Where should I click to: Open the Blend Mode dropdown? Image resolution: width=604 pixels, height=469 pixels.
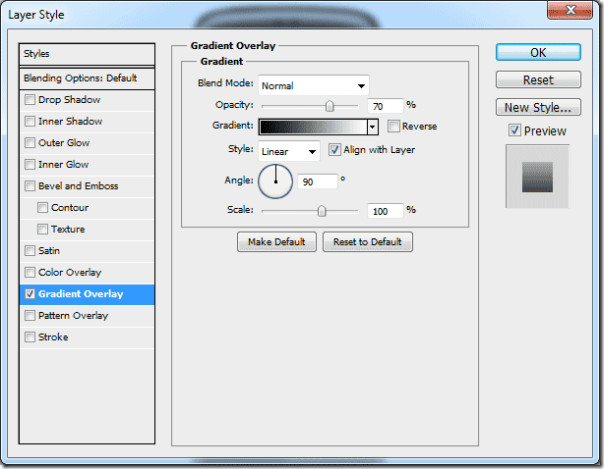click(314, 85)
